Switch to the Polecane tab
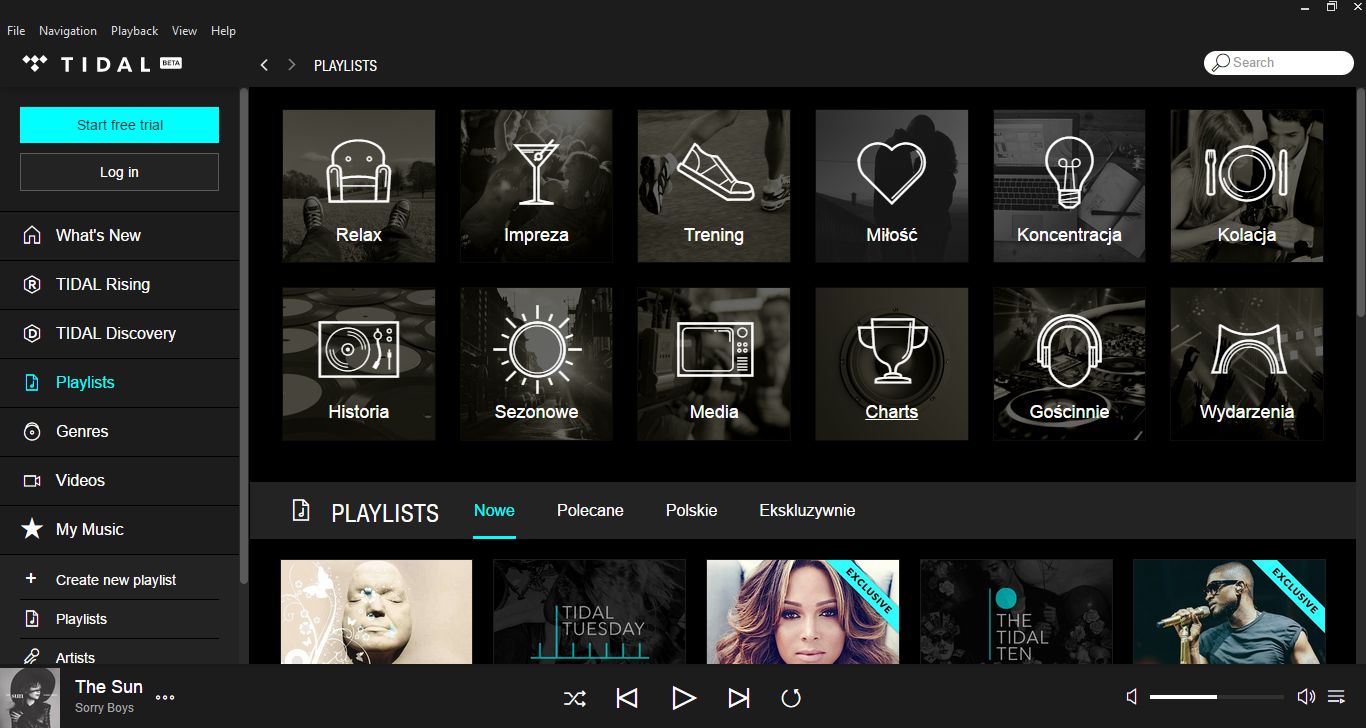This screenshot has width=1366, height=728. [x=590, y=510]
